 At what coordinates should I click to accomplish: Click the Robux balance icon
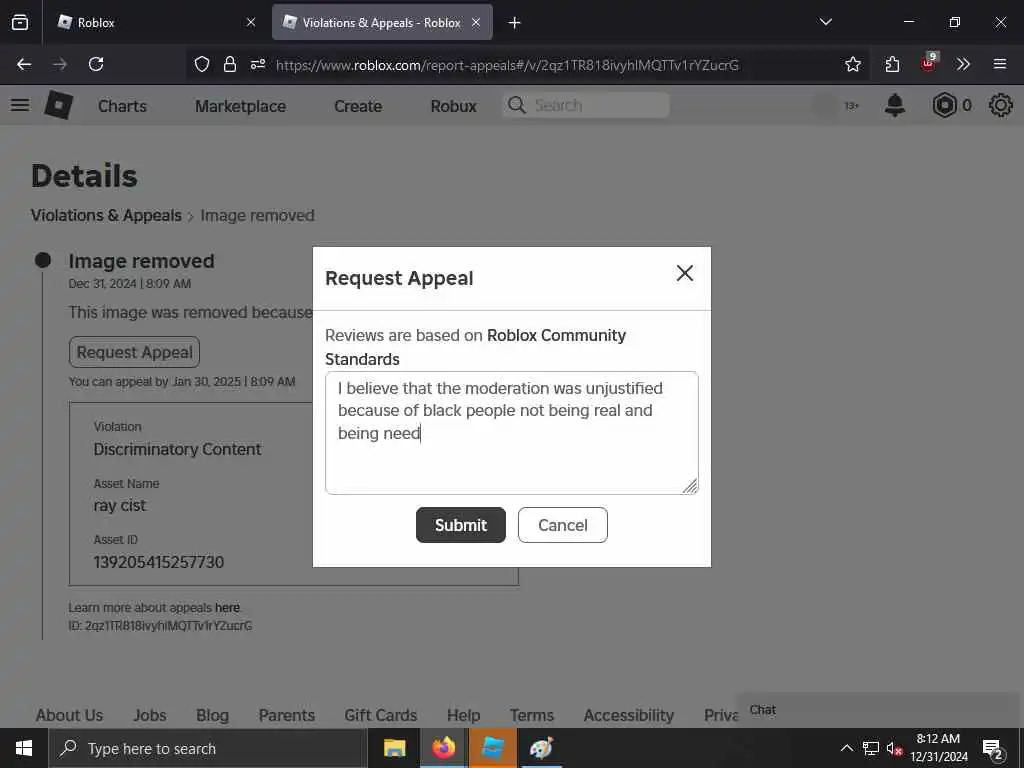944,105
